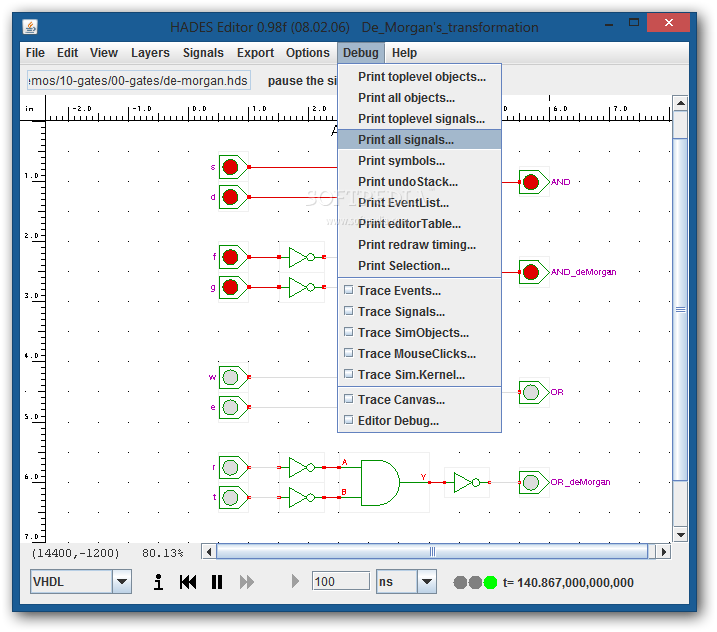Click the single-step play arrow
The height and width of the screenshot is (632, 717).
(295, 582)
